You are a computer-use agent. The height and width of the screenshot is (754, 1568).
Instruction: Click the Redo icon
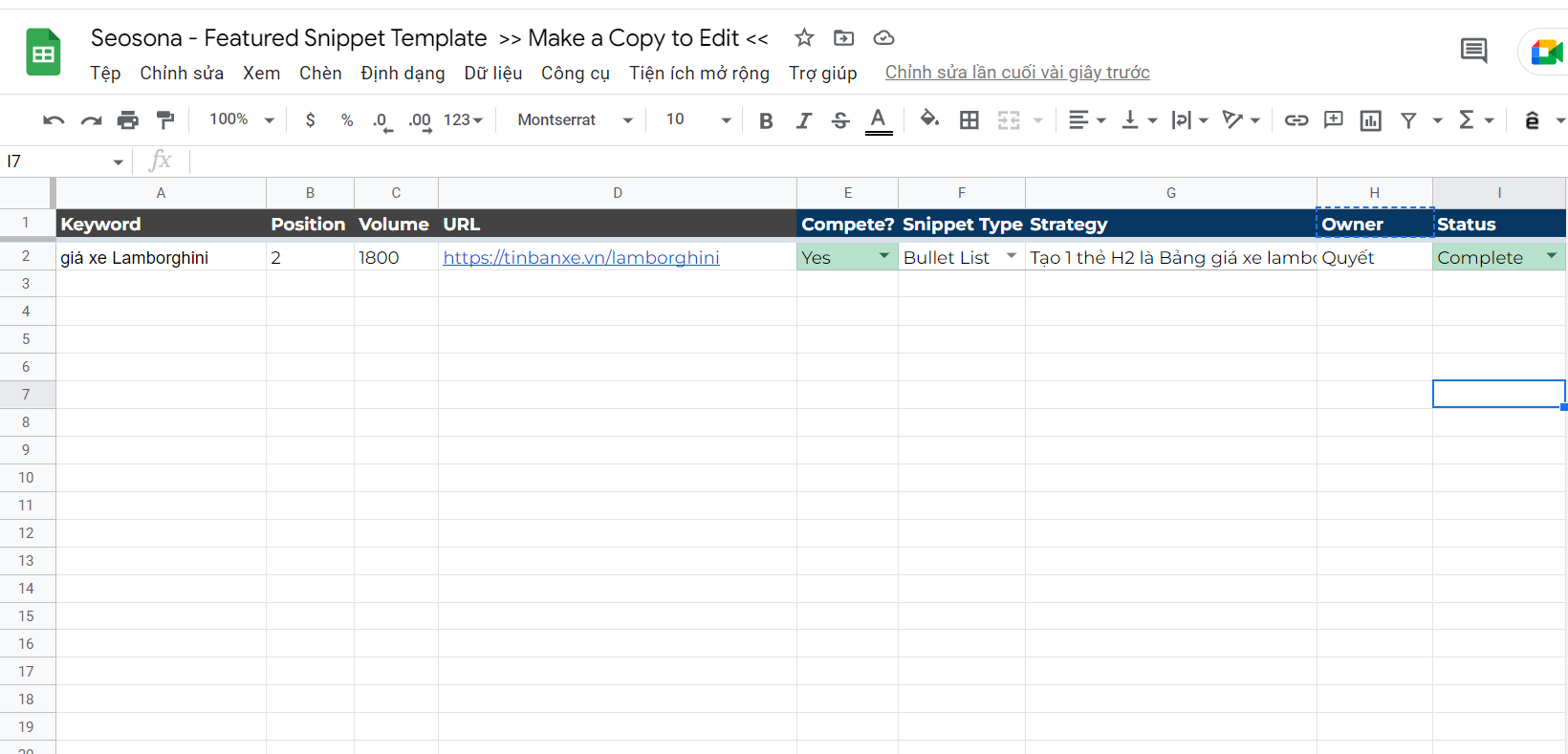pyautogui.click(x=91, y=120)
